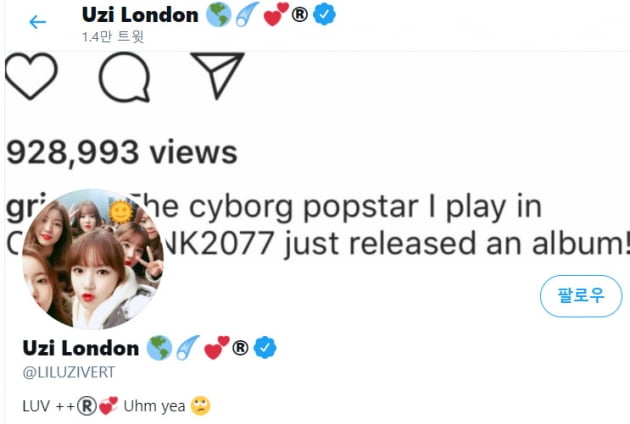Open the @LILUZIVERT handle link
Image resolution: width=630 pixels, height=424 pixels.
pos(69,372)
